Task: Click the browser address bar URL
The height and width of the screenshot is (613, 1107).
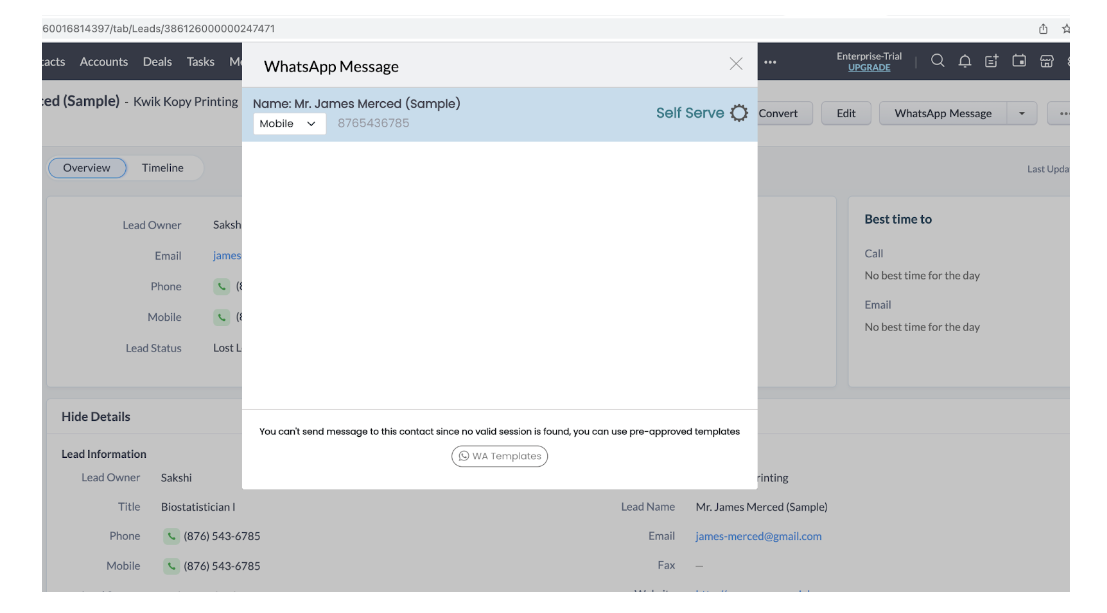Action: (x=158, y=29)
